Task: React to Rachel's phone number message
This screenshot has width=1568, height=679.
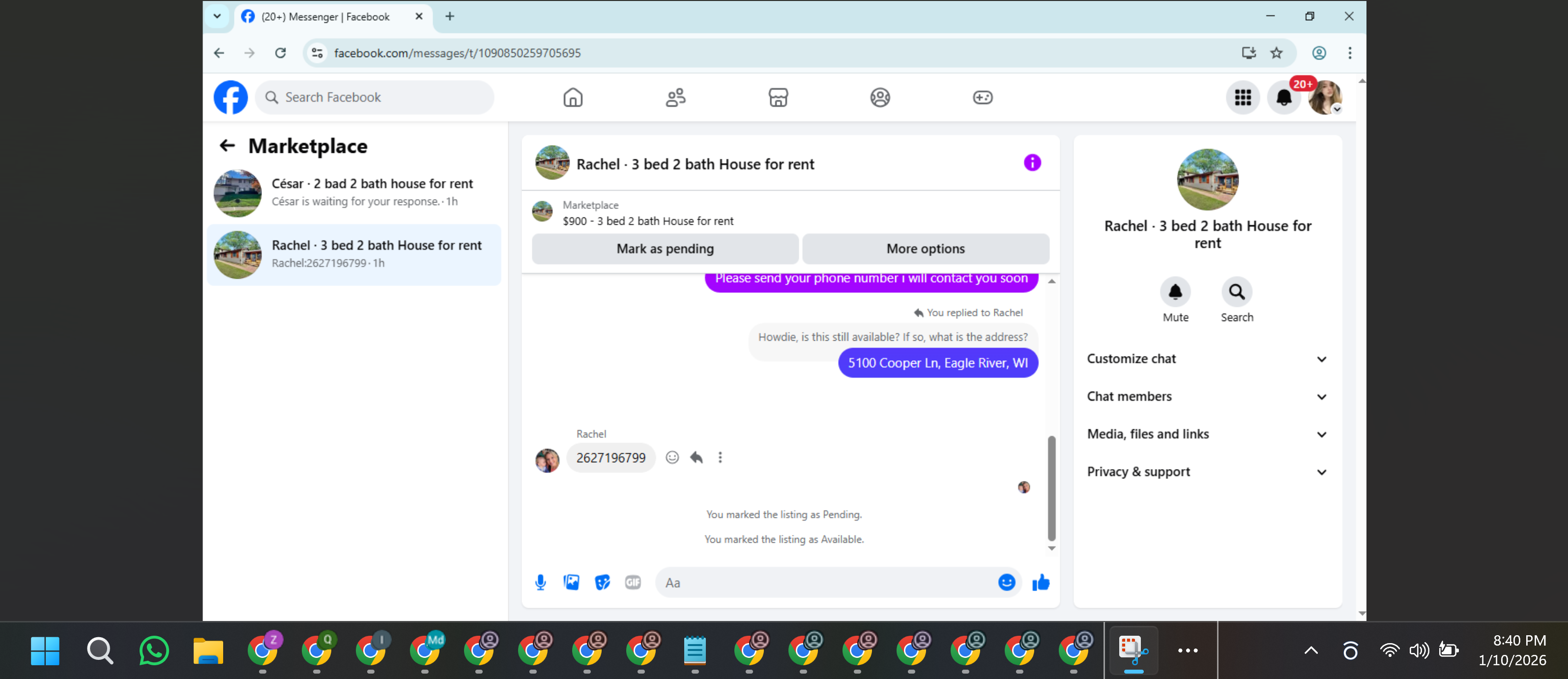Action: [x=672, y=457]
